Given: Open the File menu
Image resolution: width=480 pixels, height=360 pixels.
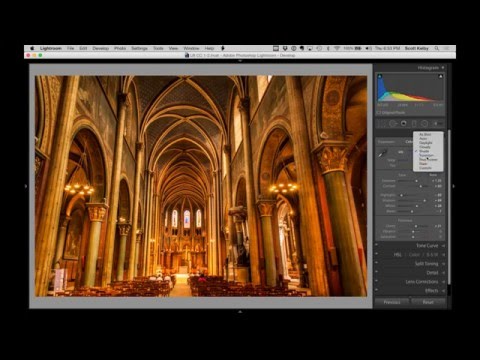Looking at the screenshot, I should (x=70, y=48).
